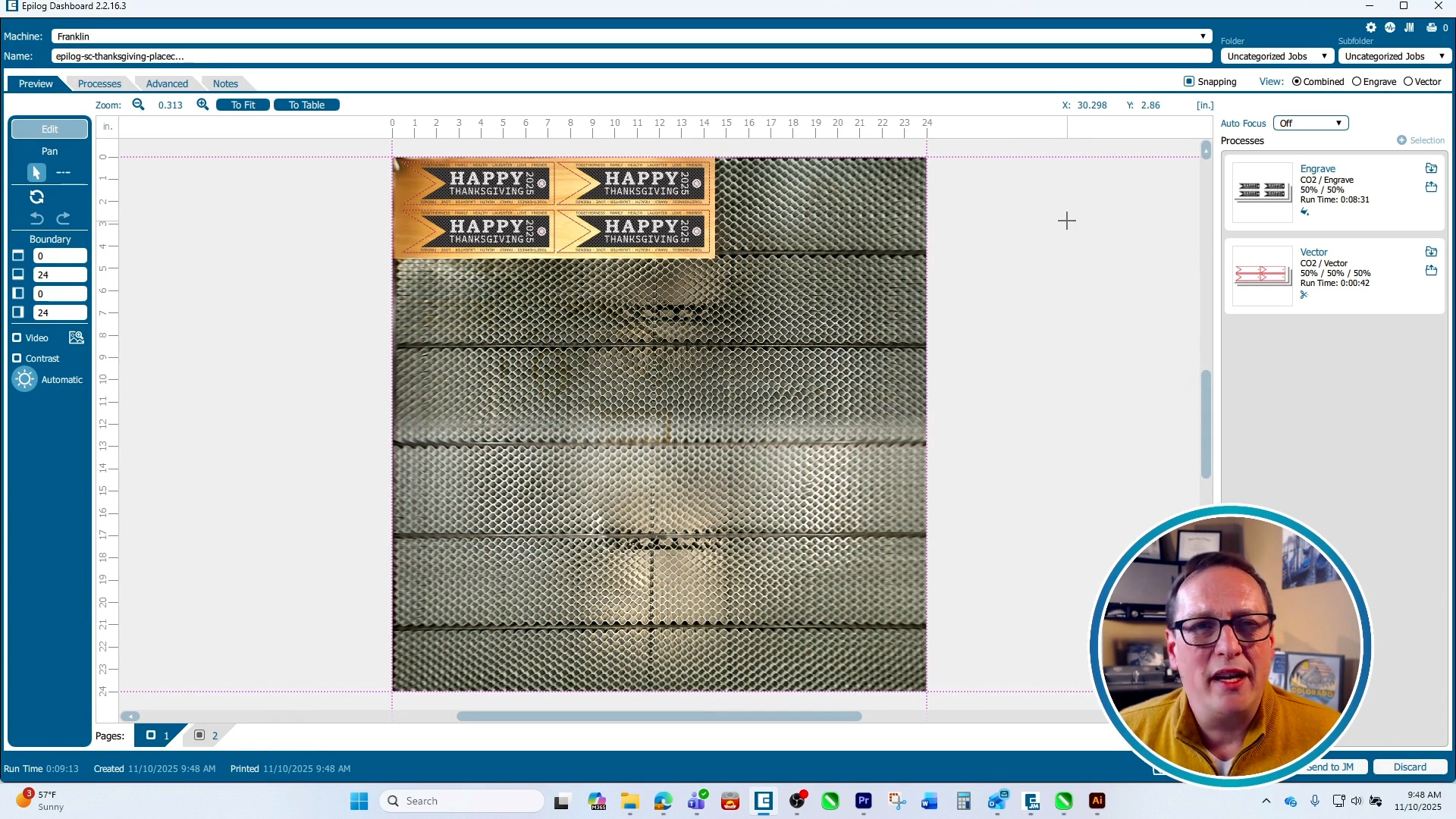Click the undo arrow icon
1456x819 pixels.
coord(36,218)
